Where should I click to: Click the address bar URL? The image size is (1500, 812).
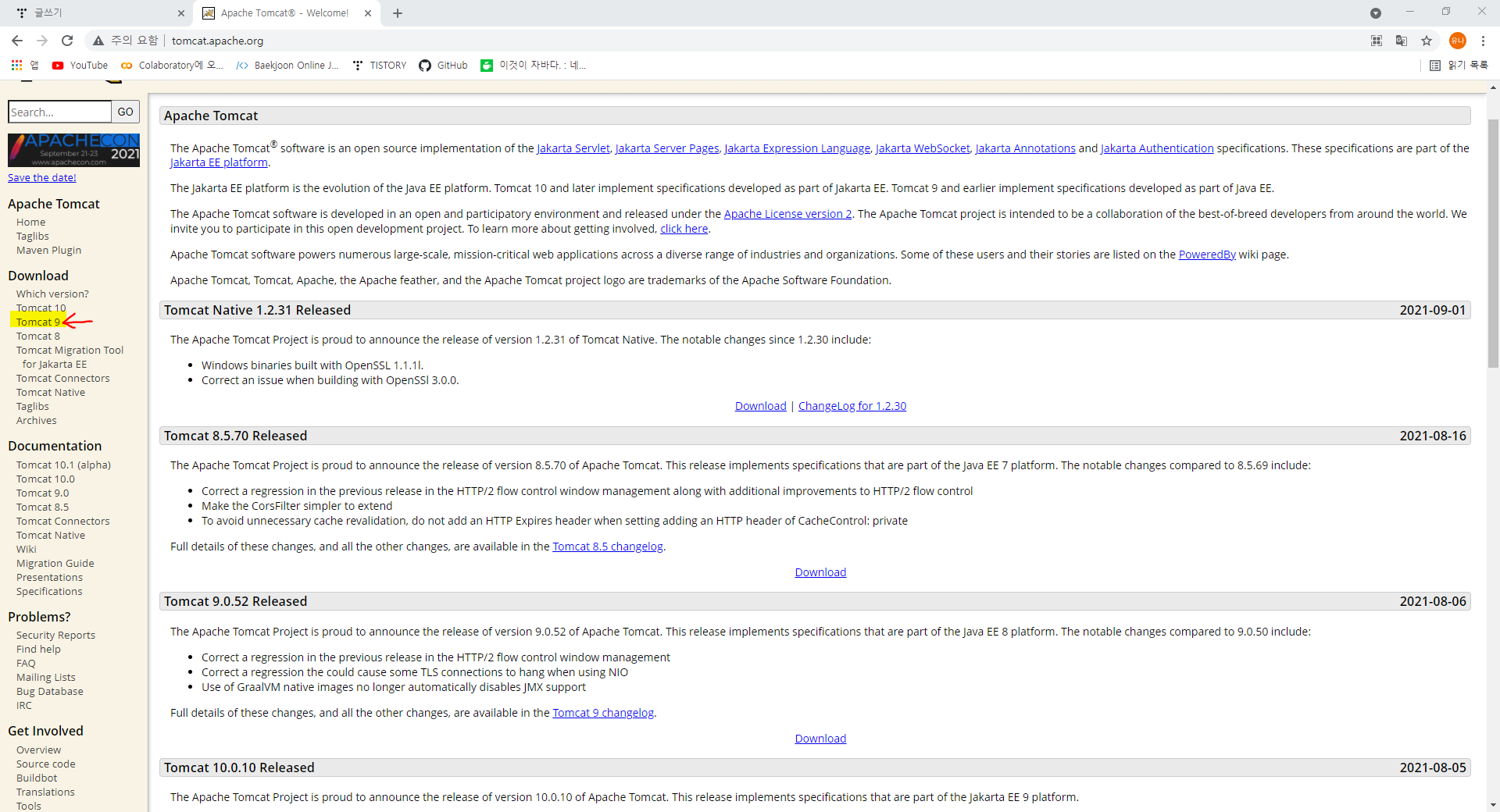point(217,41)
